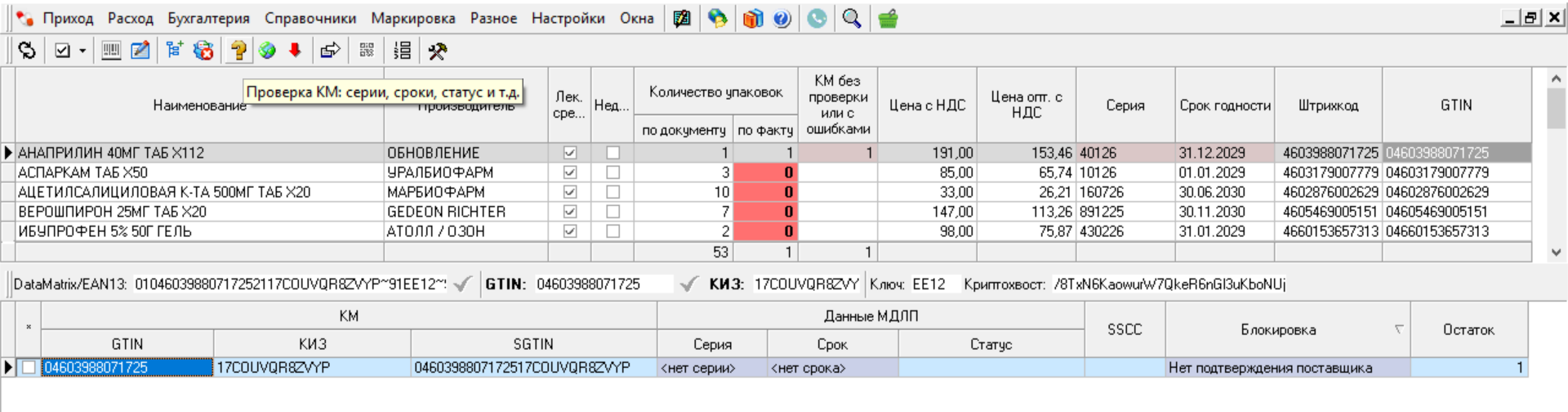Click the Штрихкод column header
This screenshot has width=1568, height=412.
[1329, 105]
